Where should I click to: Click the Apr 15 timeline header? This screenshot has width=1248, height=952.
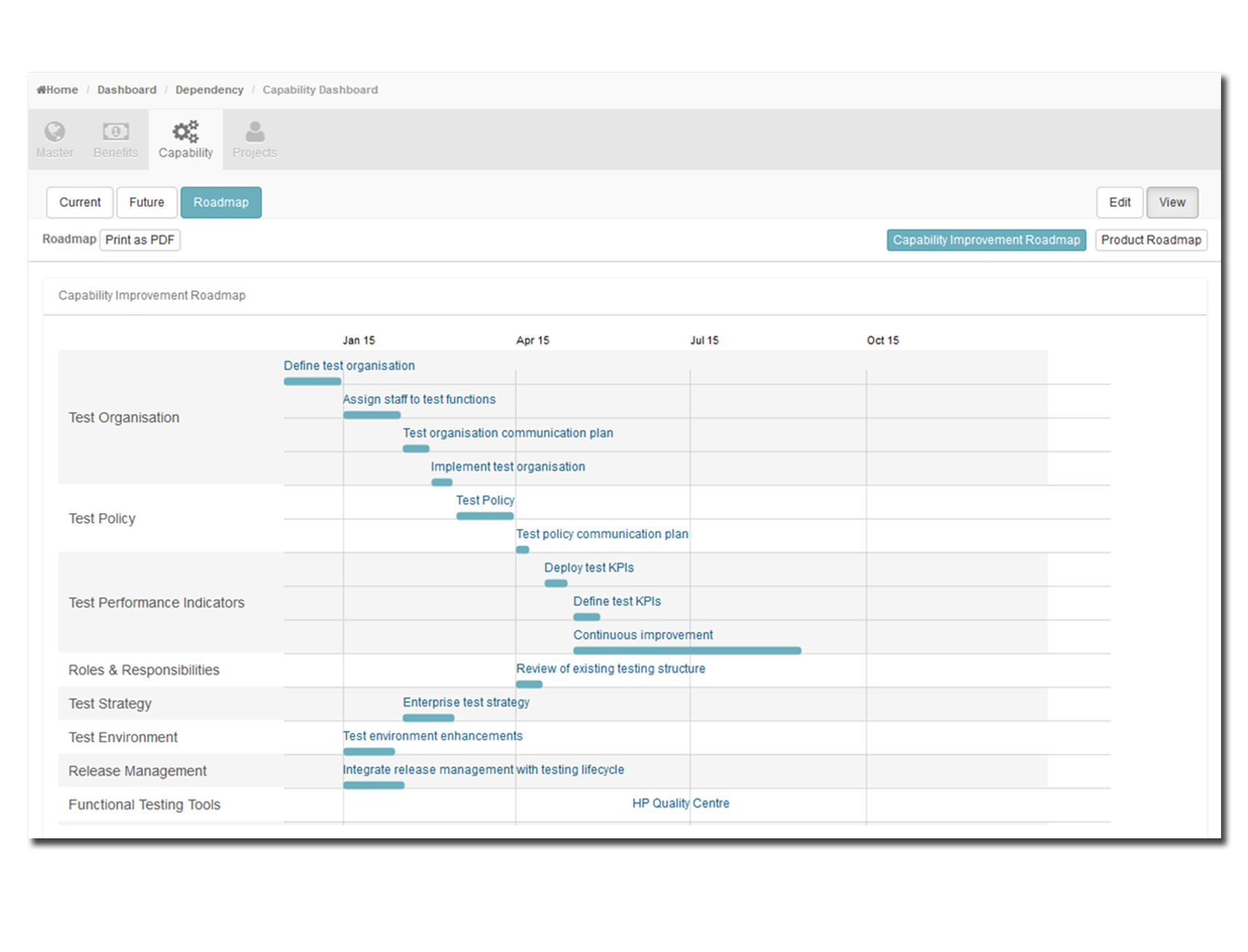(x=532, y=340)
